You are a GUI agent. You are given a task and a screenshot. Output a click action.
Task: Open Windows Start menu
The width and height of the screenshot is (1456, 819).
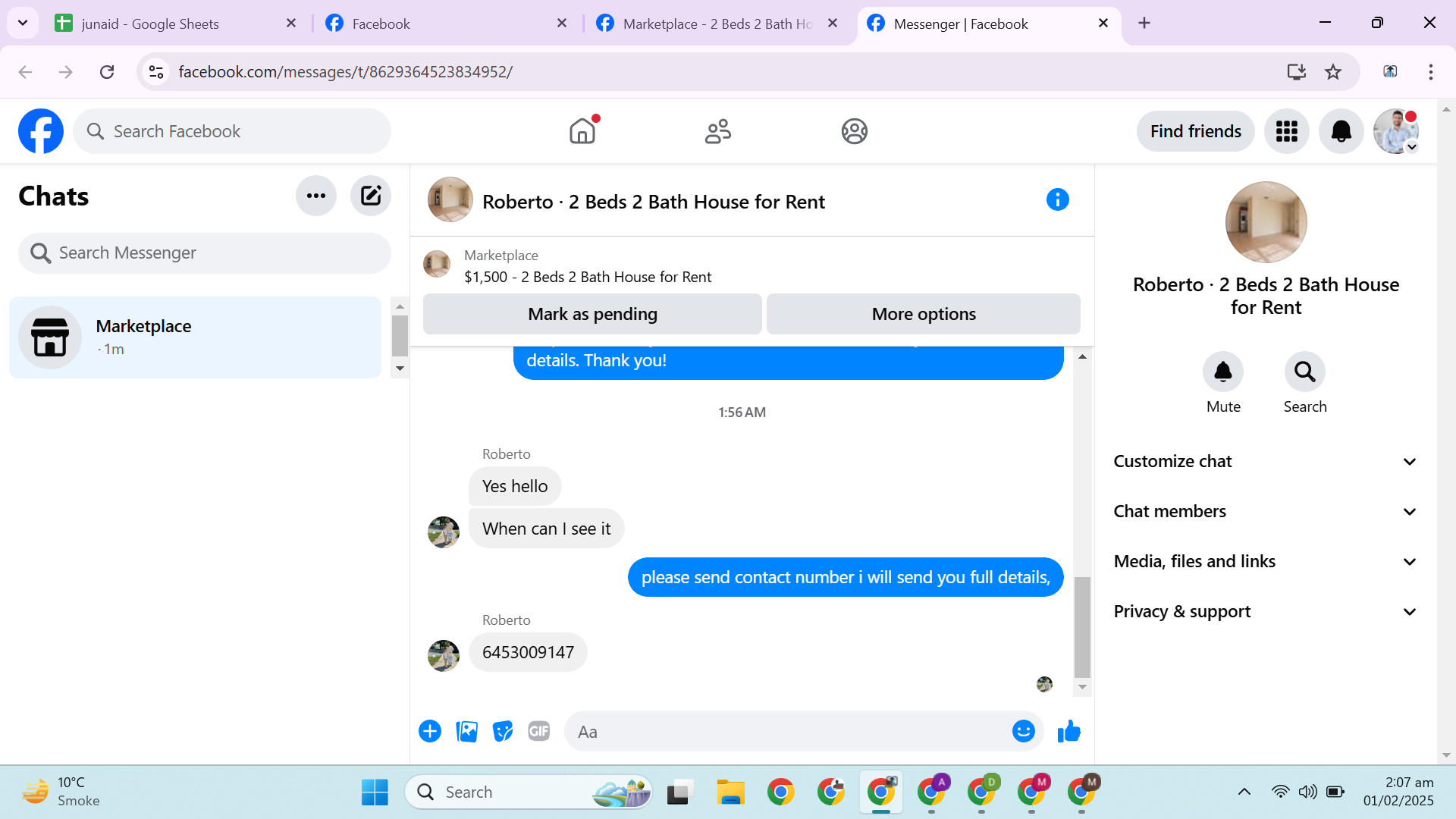coord(375,792)
